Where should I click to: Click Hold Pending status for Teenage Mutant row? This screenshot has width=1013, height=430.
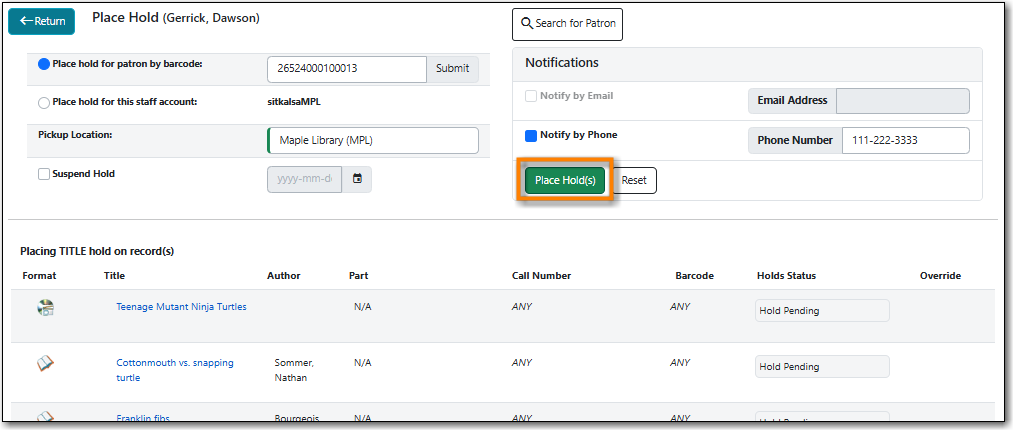click(x=822, y=311)
